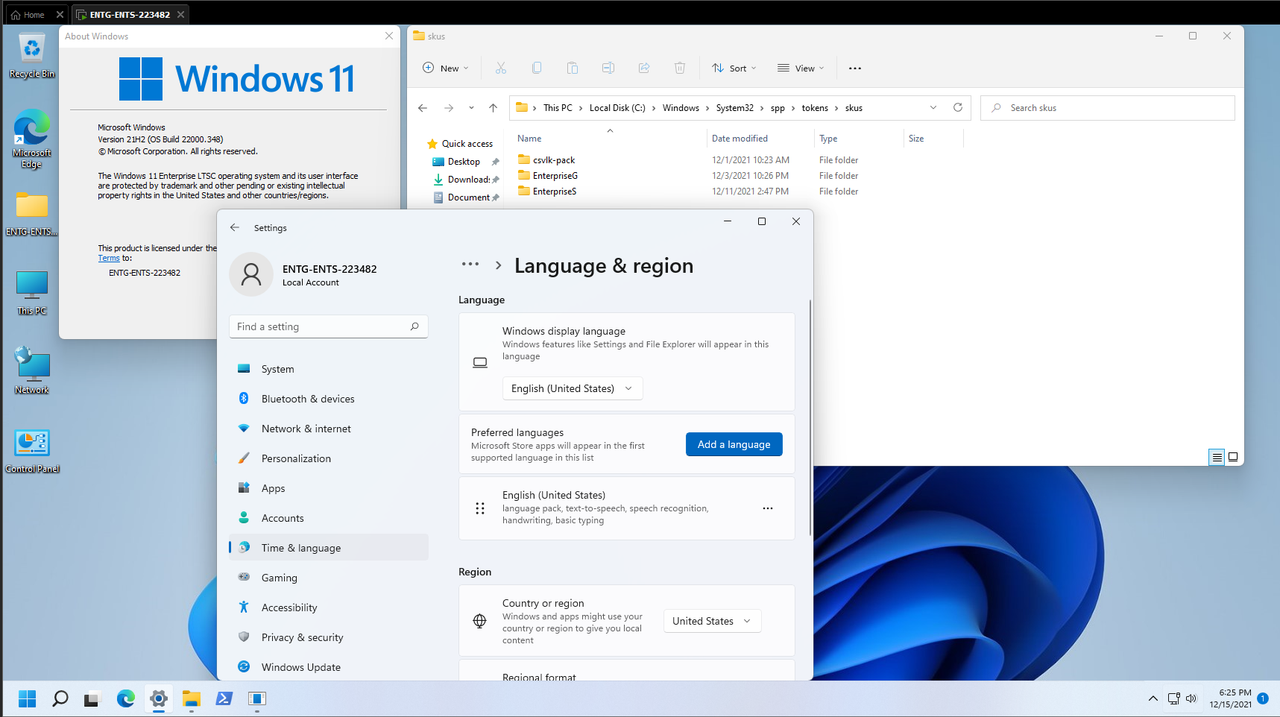Select Accounts in Settings sidebar

329,518
